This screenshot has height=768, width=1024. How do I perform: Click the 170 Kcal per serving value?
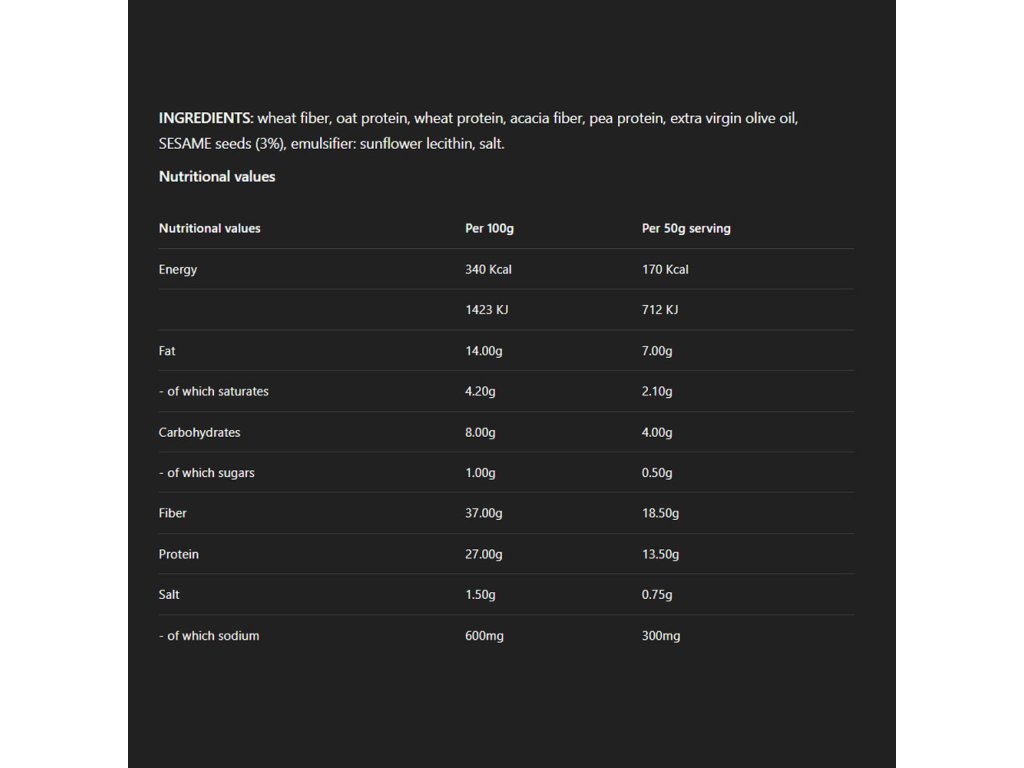pyautogui.click(x=665, y=269)
